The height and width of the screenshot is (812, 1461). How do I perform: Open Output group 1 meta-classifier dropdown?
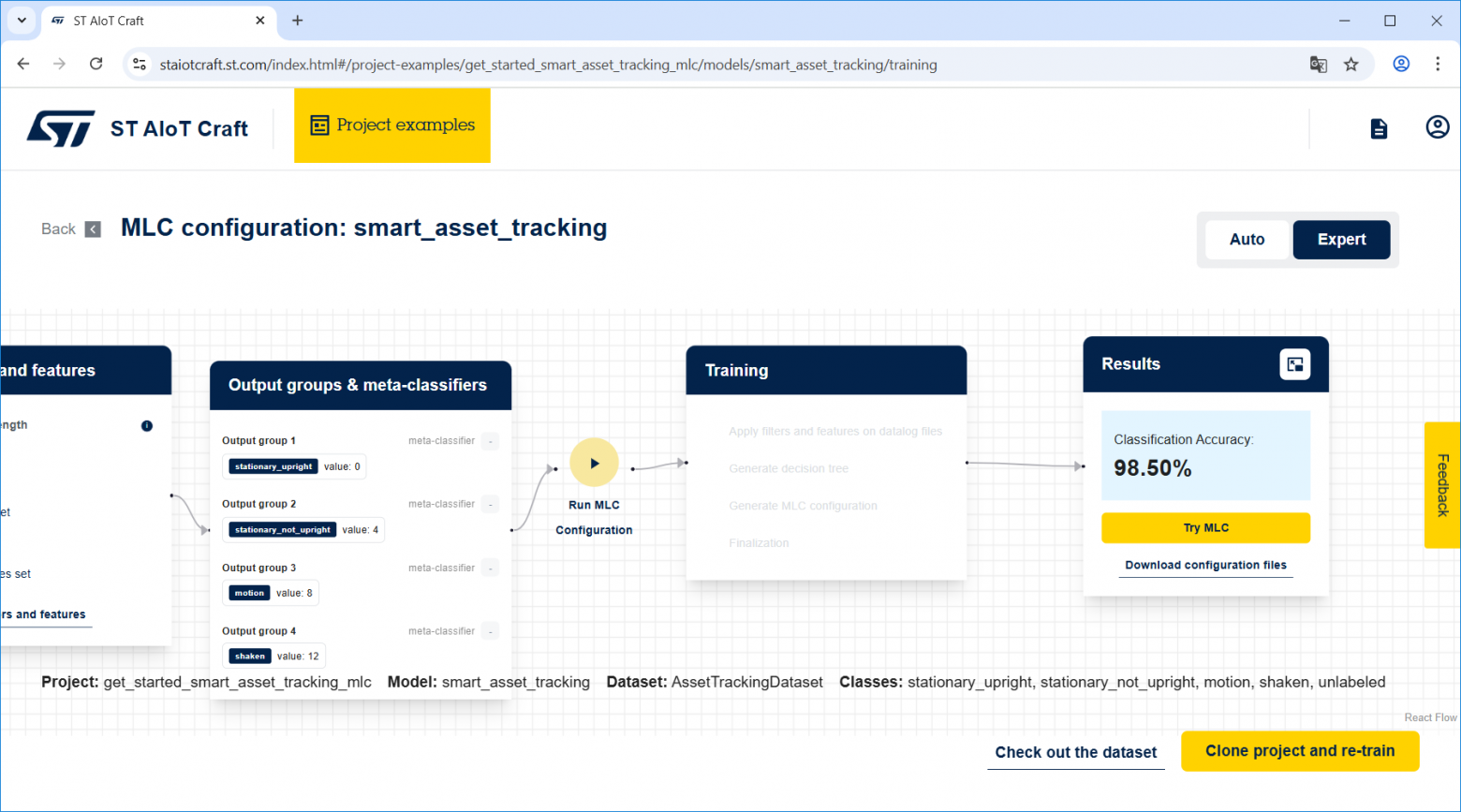click(490, 441)
